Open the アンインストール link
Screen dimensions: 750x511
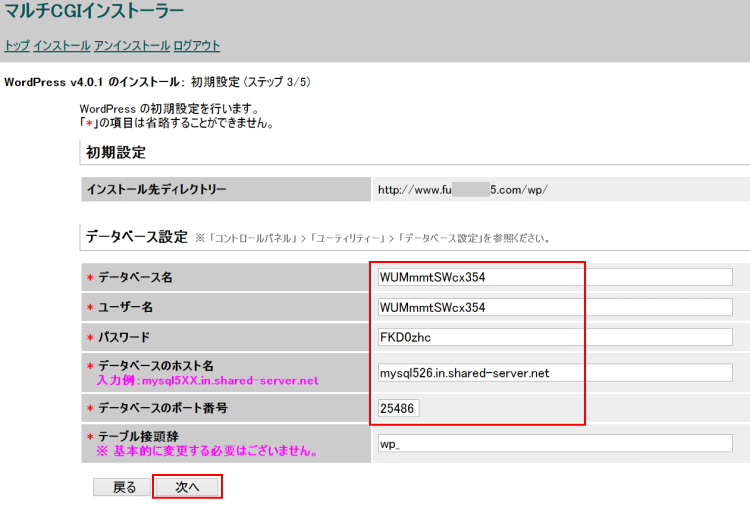click(132, 46)
